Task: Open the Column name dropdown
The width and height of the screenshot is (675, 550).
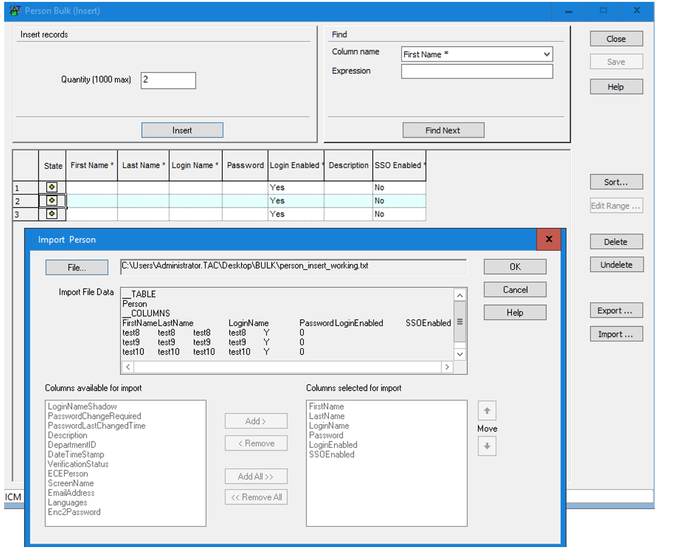Action: [x=546, y=54]
